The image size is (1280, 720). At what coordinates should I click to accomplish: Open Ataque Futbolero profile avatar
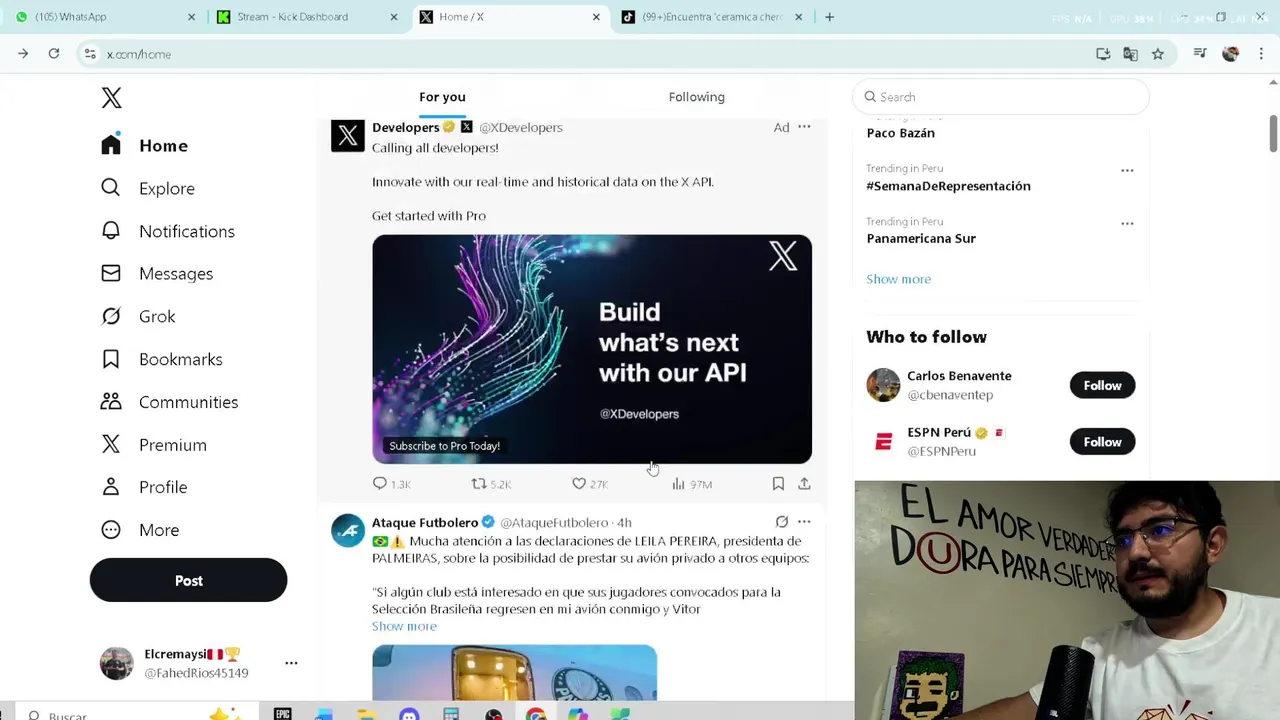click(x=348, y=530)
